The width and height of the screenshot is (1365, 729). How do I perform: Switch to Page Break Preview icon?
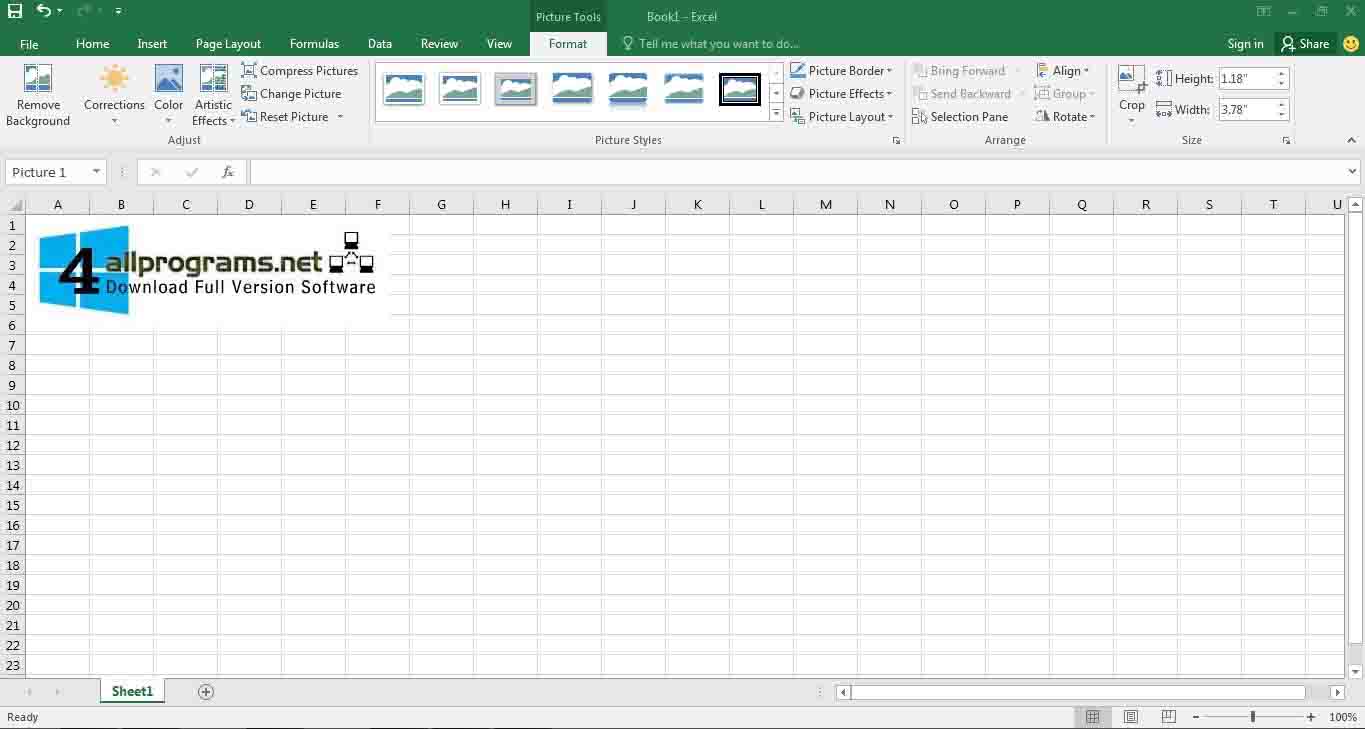click(1168, 717)
